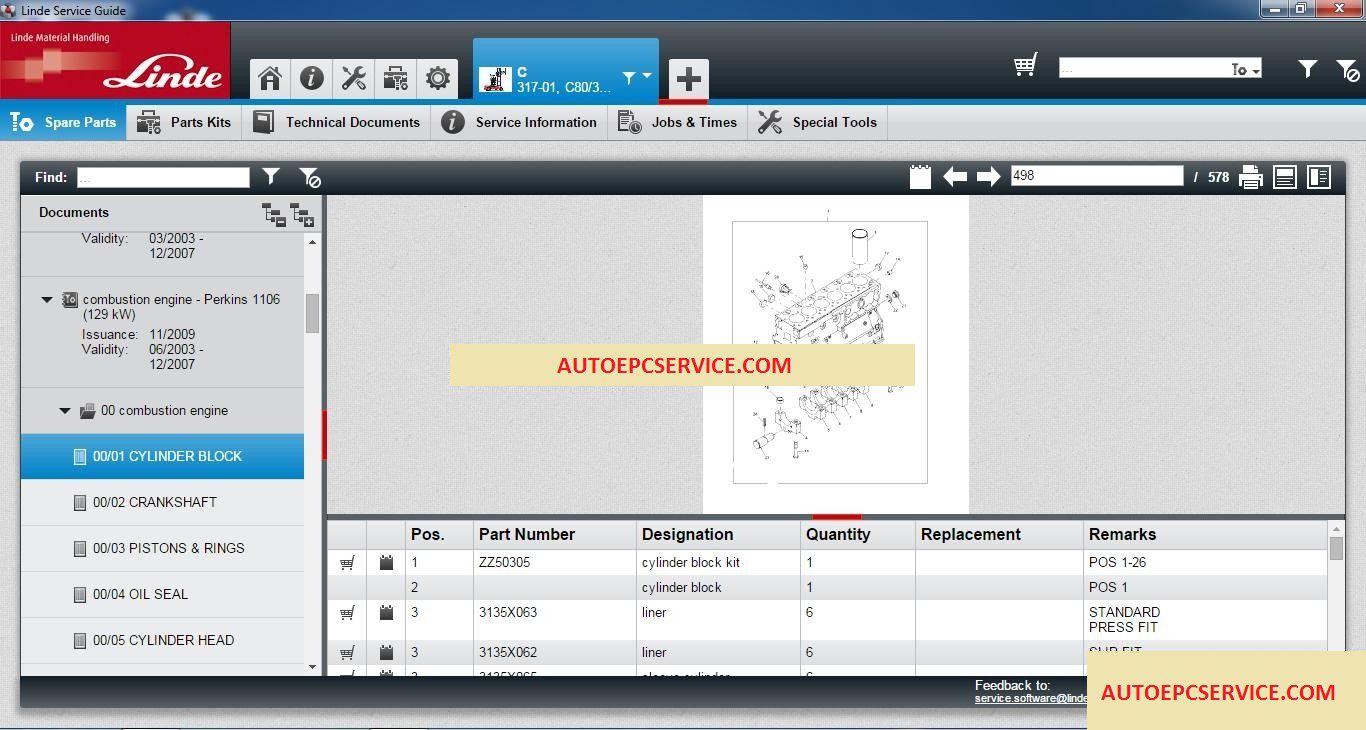This screenshot has height=730, width=1366.
Task: Toggle the side-by-side page layout view
Action: (x=1318, y=176)
